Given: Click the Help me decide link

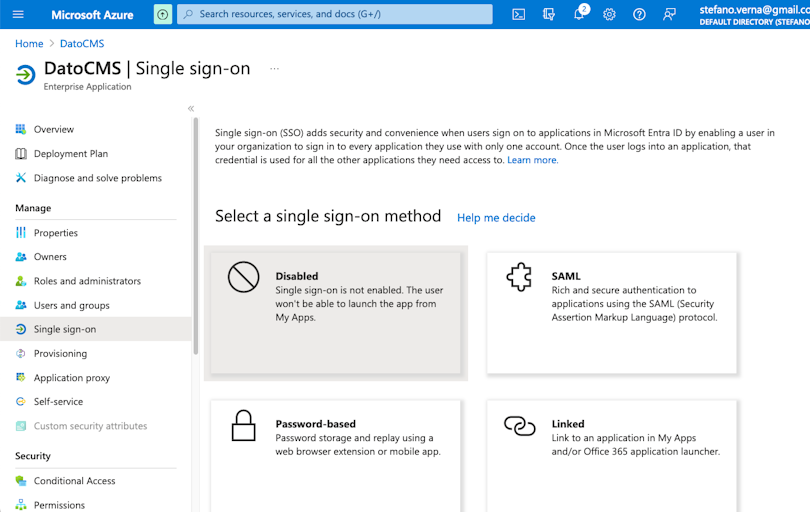Looking at the screenshot, I should (496, 218).
